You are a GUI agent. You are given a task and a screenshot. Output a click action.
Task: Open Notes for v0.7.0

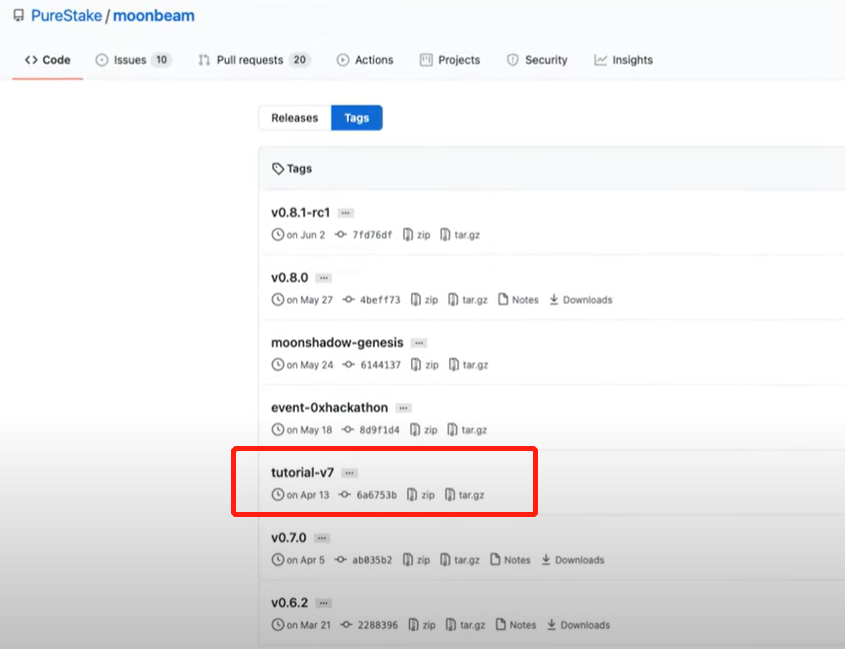coord(510,560)
